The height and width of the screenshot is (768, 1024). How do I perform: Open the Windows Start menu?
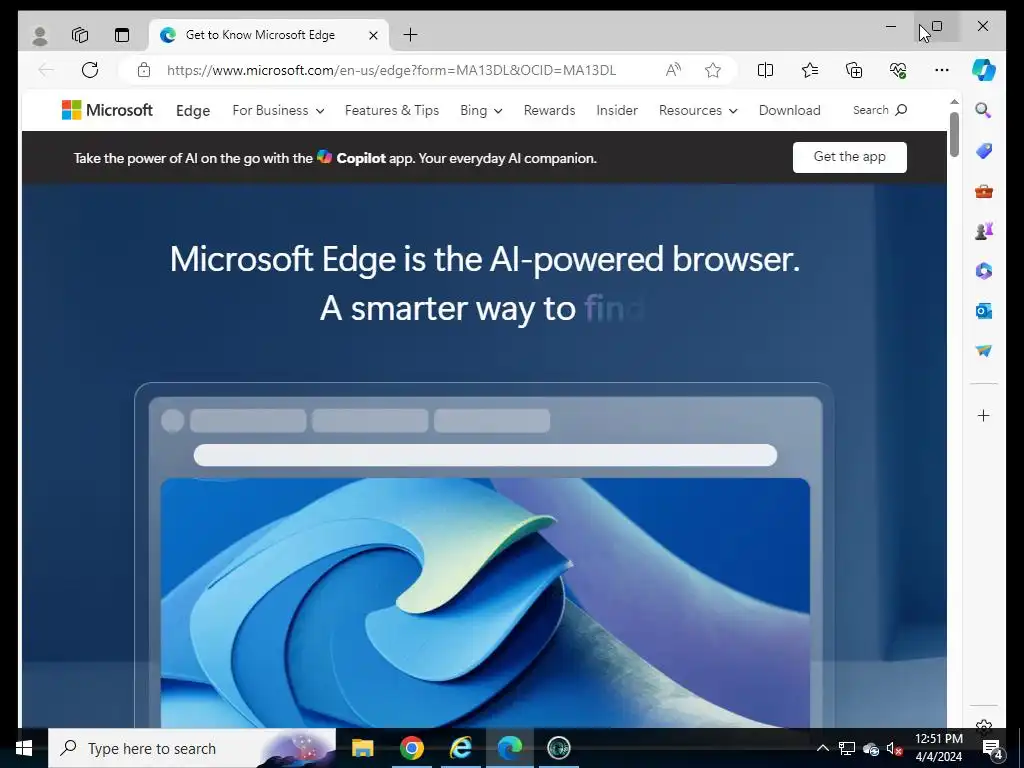click(24, 748)
